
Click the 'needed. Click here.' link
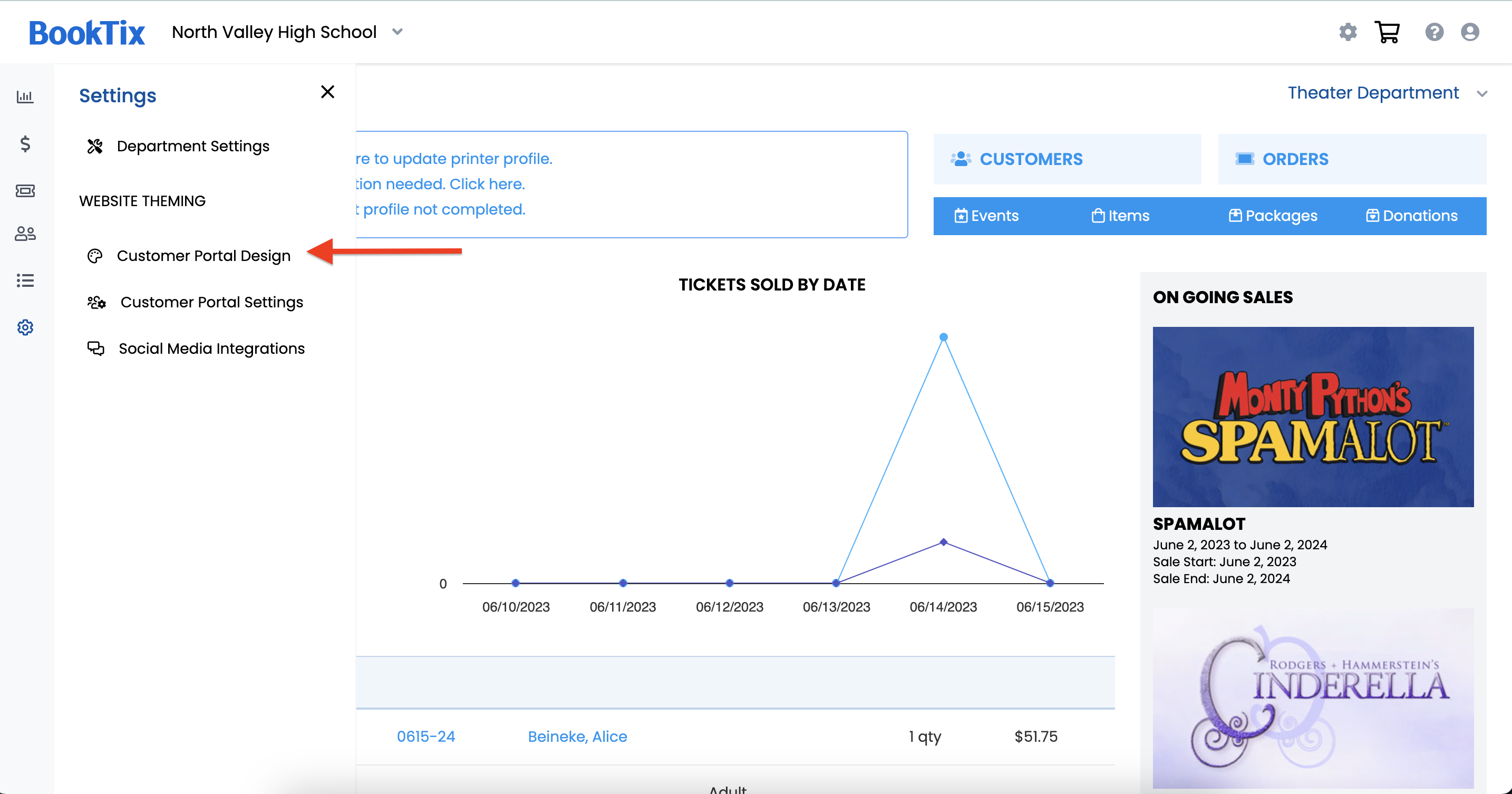(441, 185)
